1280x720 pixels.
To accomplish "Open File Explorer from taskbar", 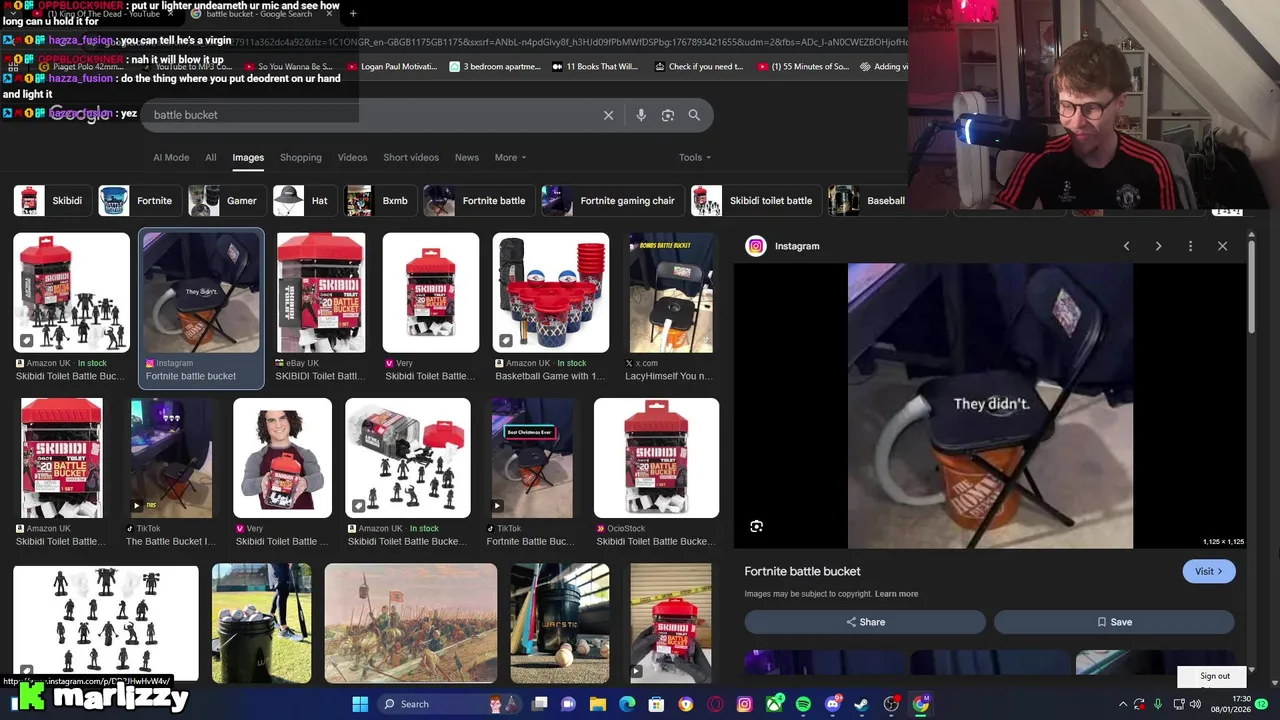I will pos(598,704).
